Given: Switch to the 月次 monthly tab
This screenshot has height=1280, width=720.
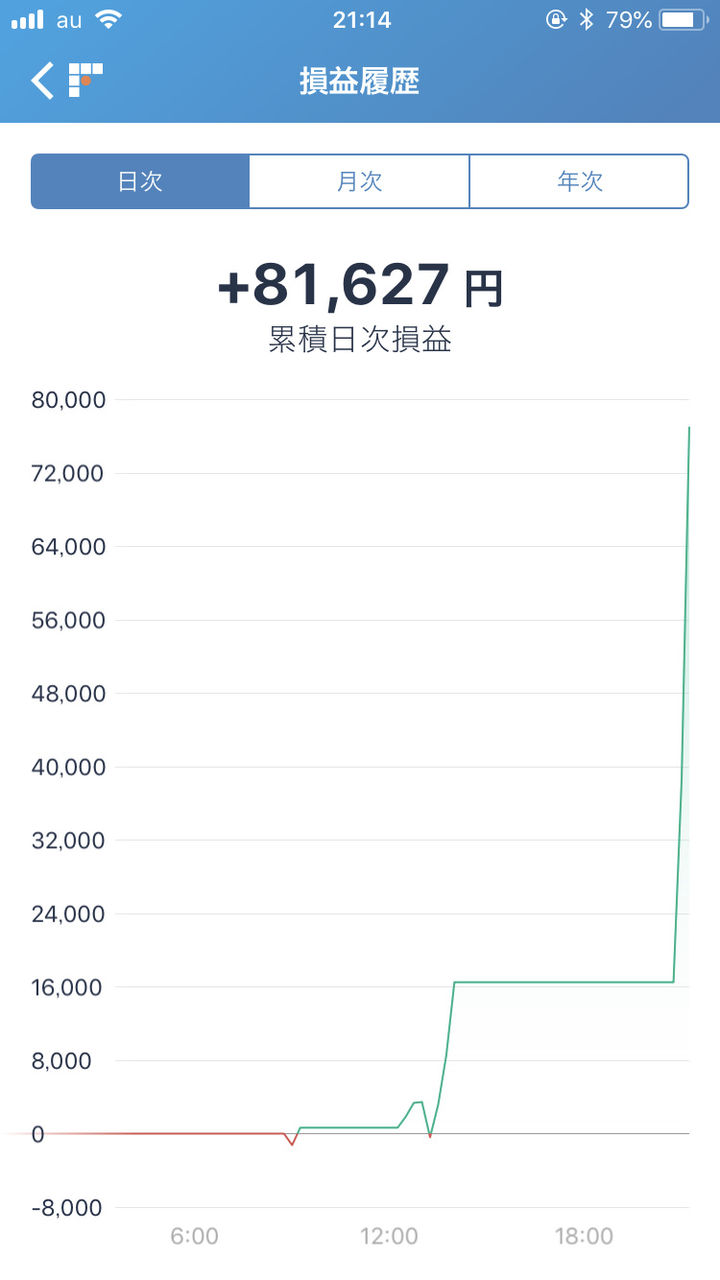Looking at the screenshot, I should tap(359, 181).
